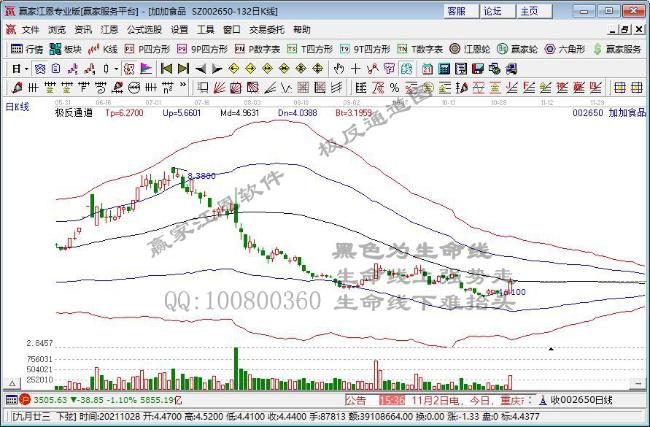Open the 板块 (sectors) toolbar icon
The image size is (650, 427).
(x=66, y=48)
